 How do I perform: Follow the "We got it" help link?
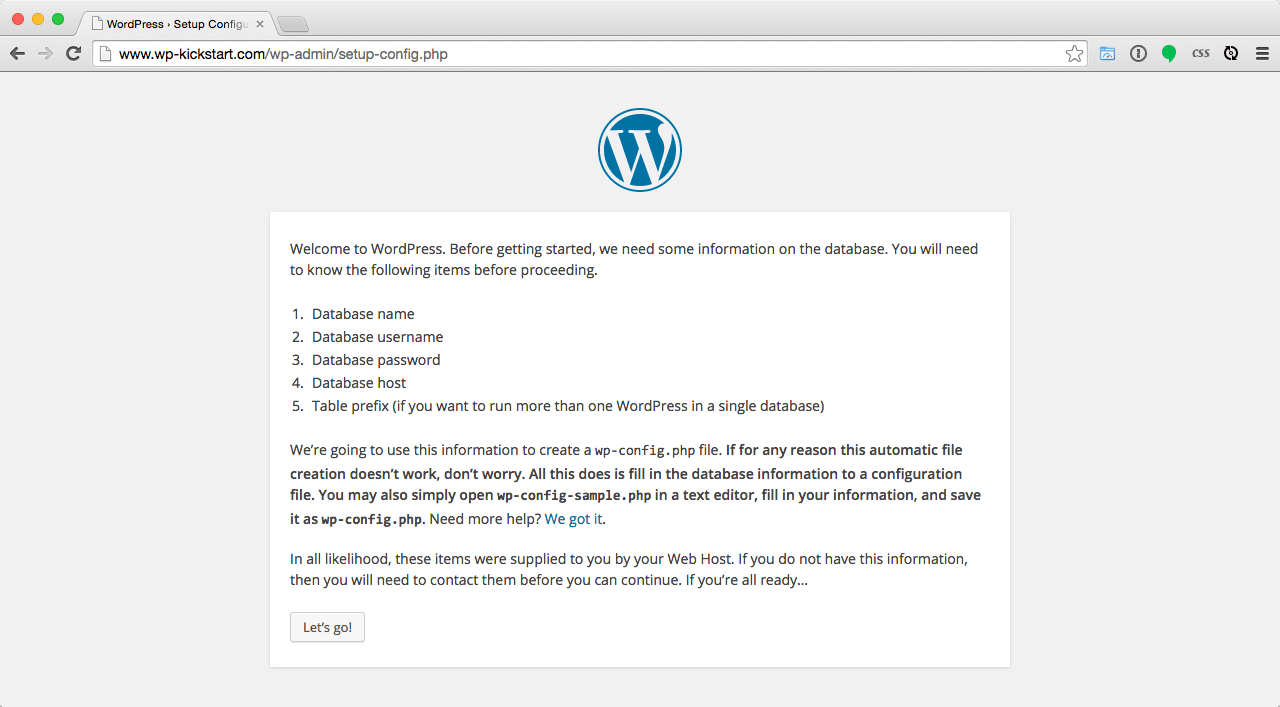click(x=573, y=519)
